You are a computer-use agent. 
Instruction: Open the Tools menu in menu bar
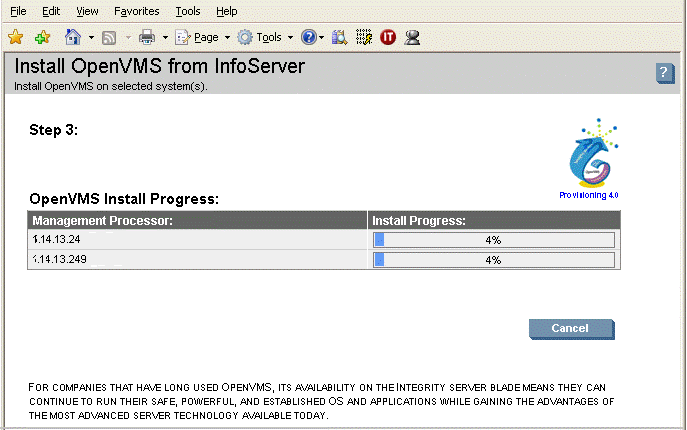(x=188, y=11)
